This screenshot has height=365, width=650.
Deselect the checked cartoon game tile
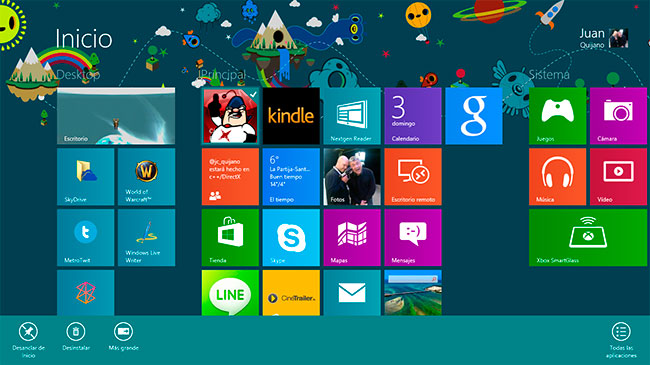230,116
